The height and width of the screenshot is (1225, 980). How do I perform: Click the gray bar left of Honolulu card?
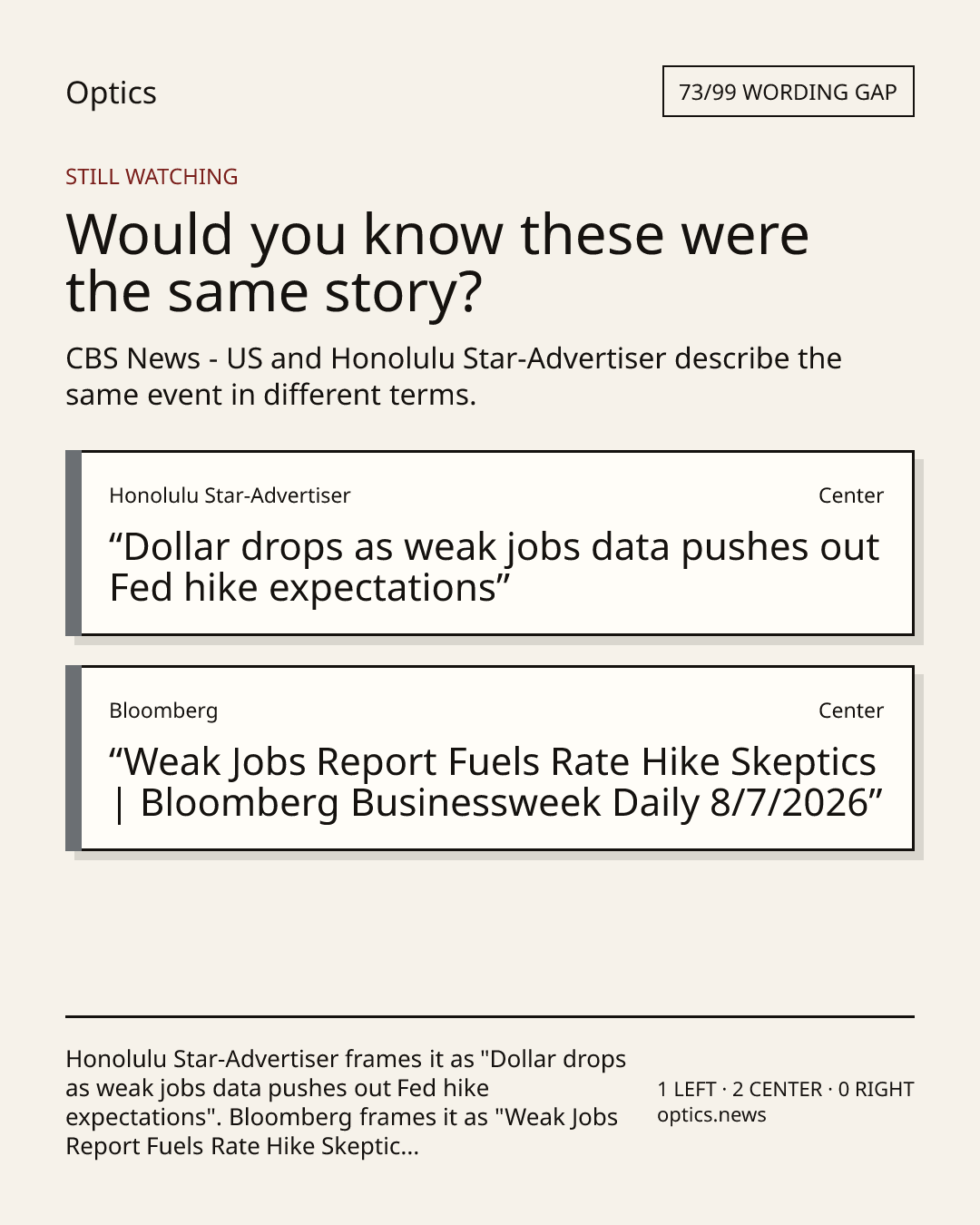[73, 543]
